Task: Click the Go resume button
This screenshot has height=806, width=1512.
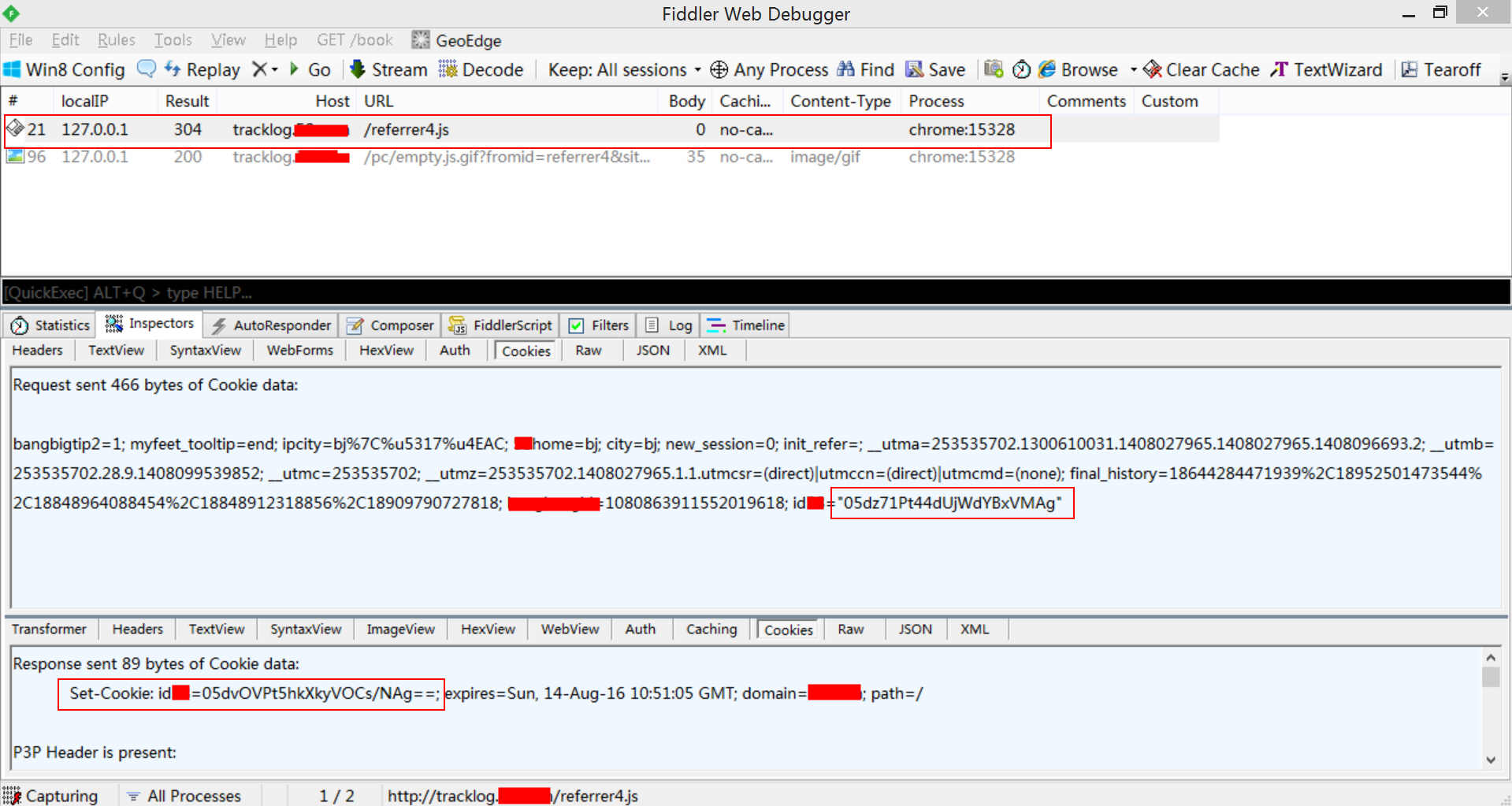Action: [x=310, y=69]
